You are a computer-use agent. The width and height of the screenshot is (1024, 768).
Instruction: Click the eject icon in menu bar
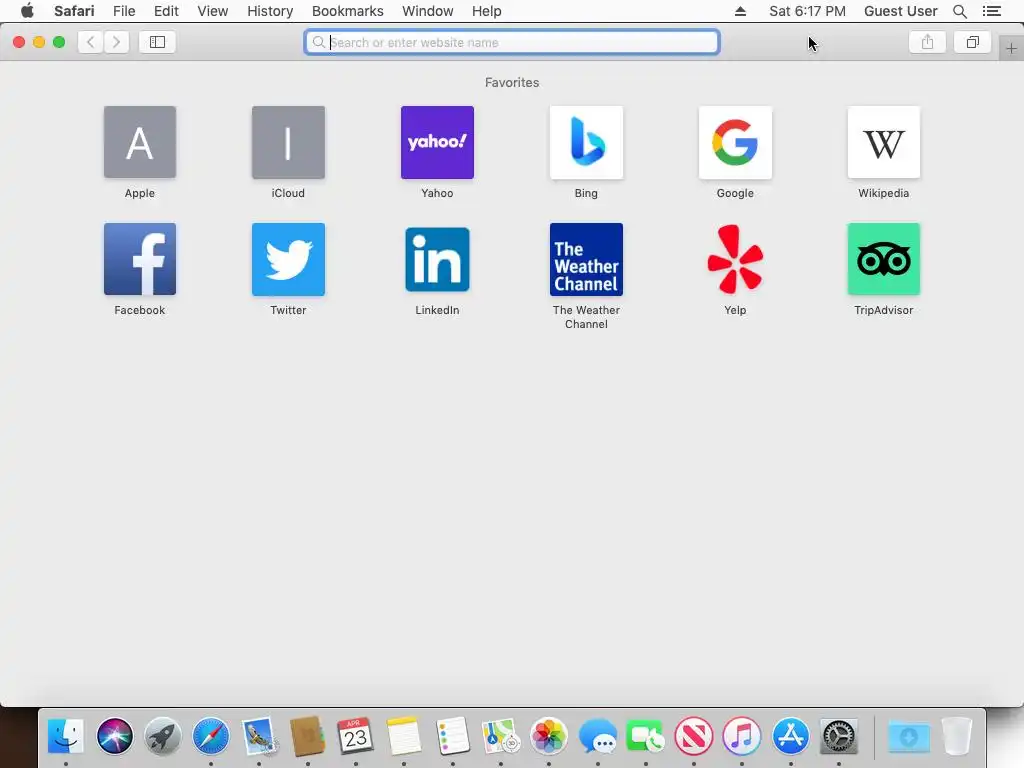[x=740, y=11]
